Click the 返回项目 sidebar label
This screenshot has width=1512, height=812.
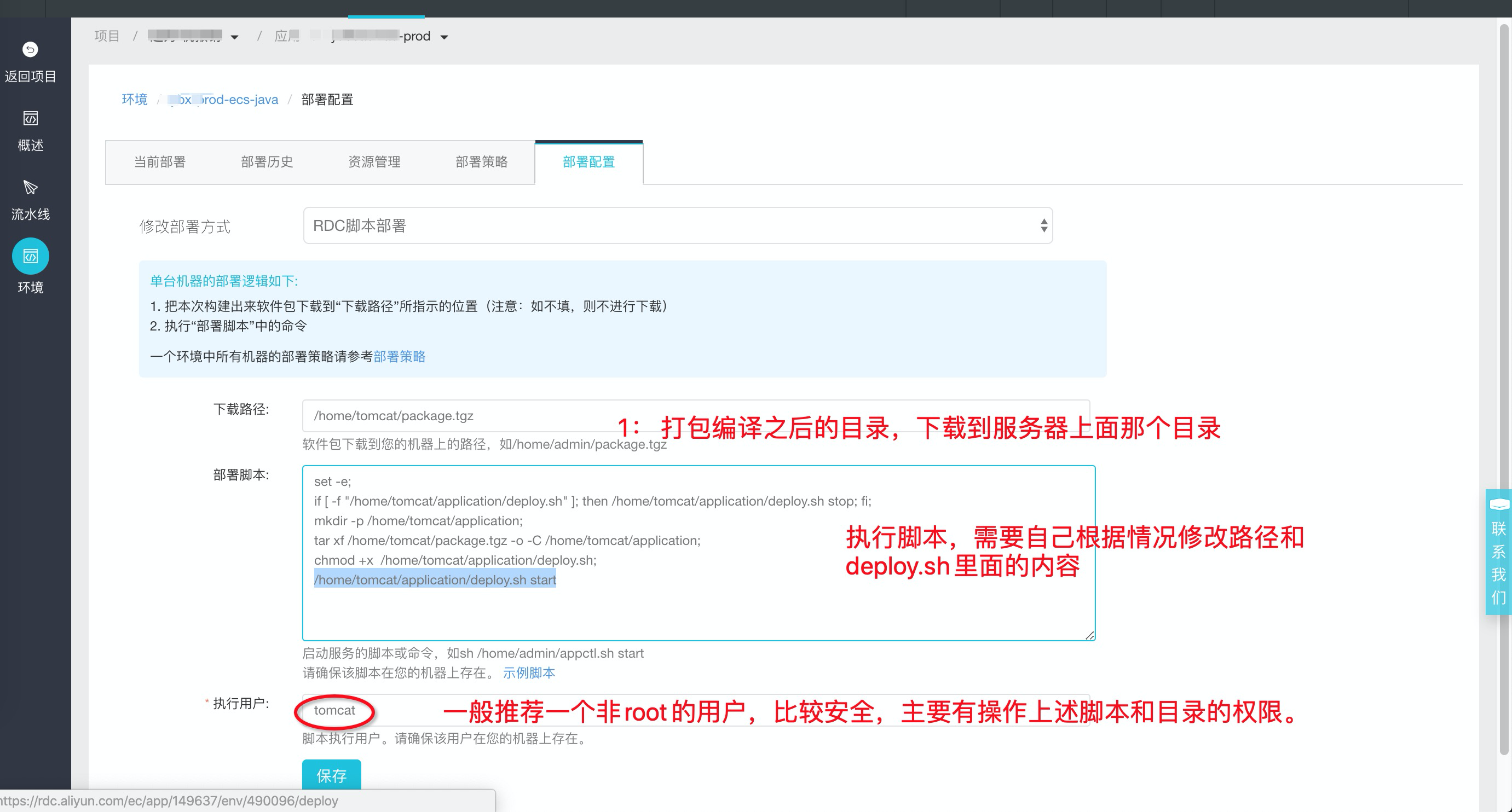(30, 76)
